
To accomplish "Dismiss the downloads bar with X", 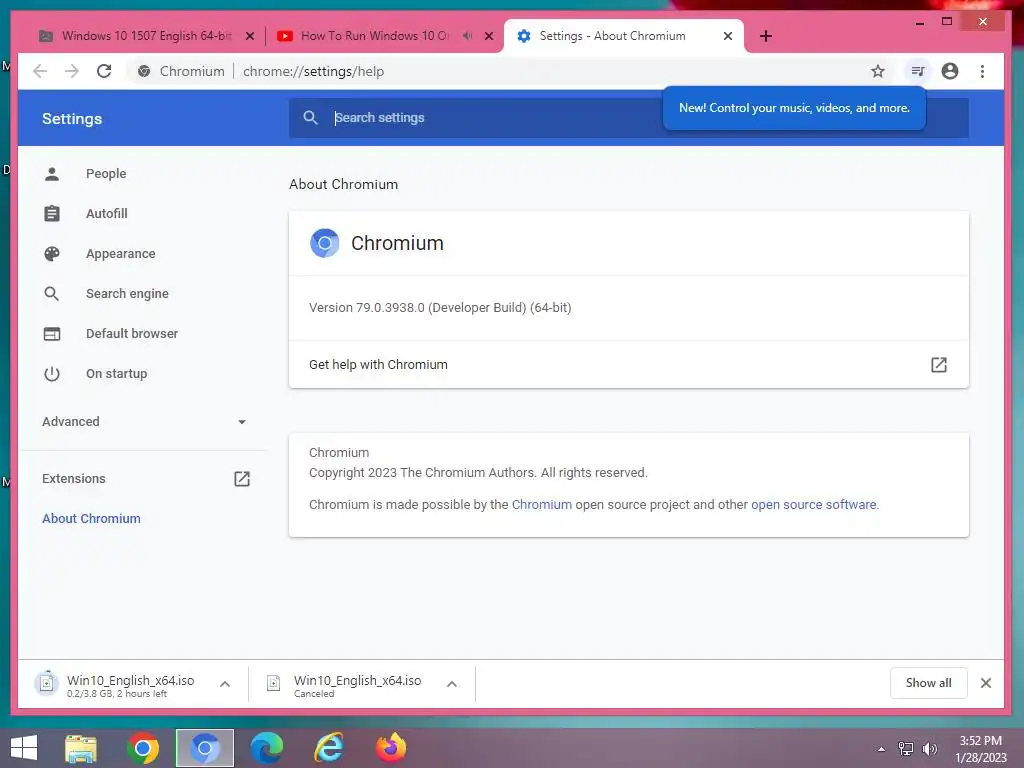I will point(985,683).
